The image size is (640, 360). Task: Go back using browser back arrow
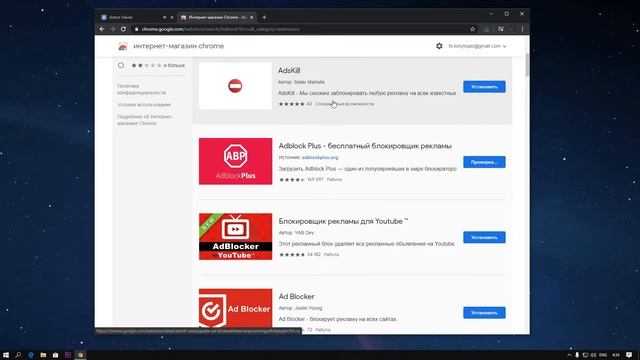(x=102, y=29)
